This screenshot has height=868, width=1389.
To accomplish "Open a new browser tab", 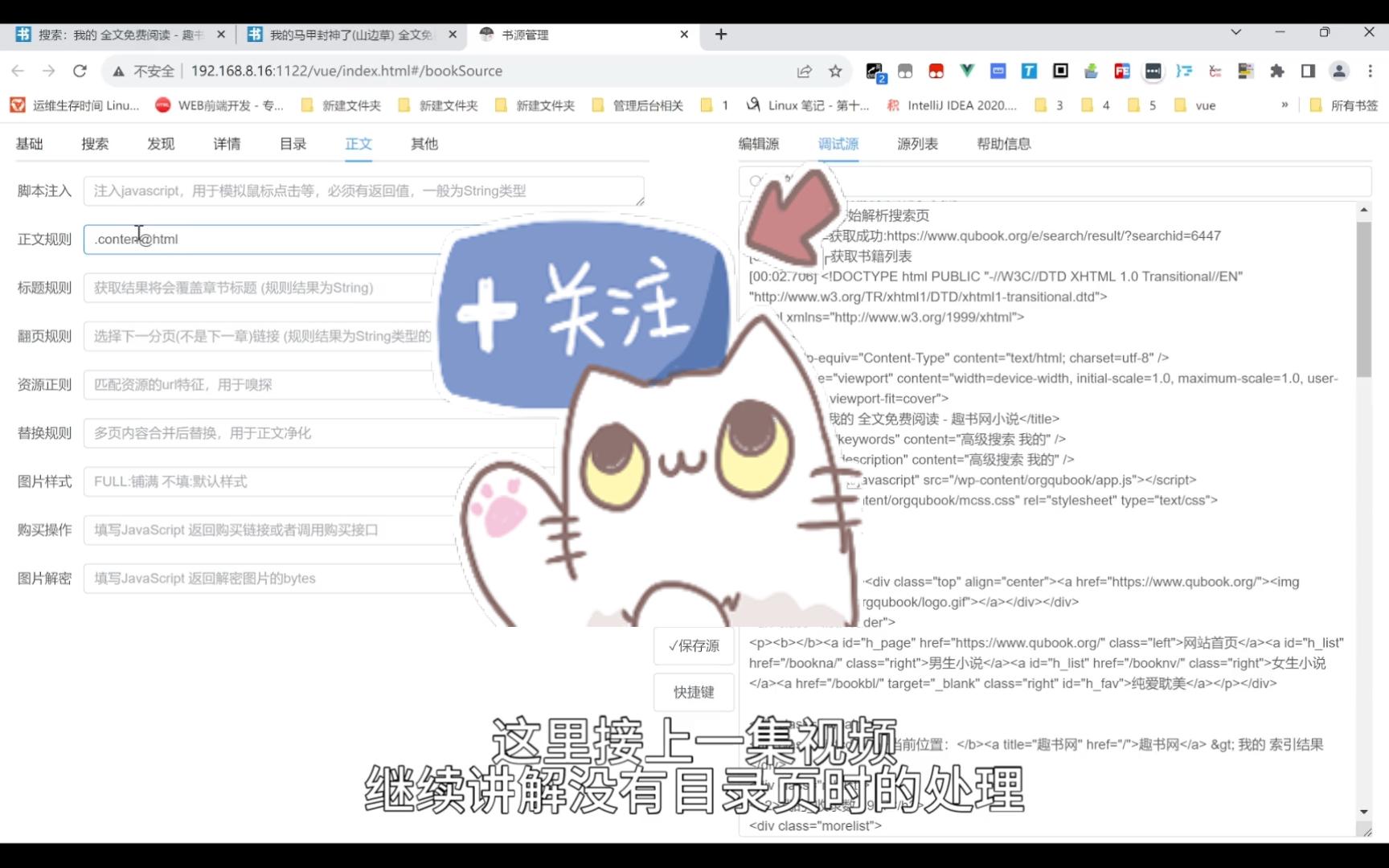I will click(721, 34).
